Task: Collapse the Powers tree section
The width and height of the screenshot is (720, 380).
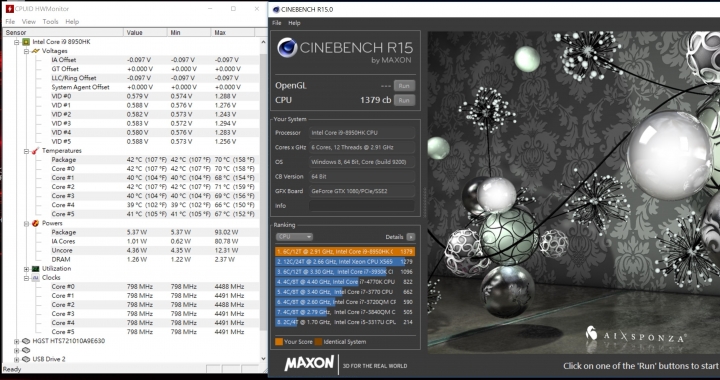Action: click(26, 224)
